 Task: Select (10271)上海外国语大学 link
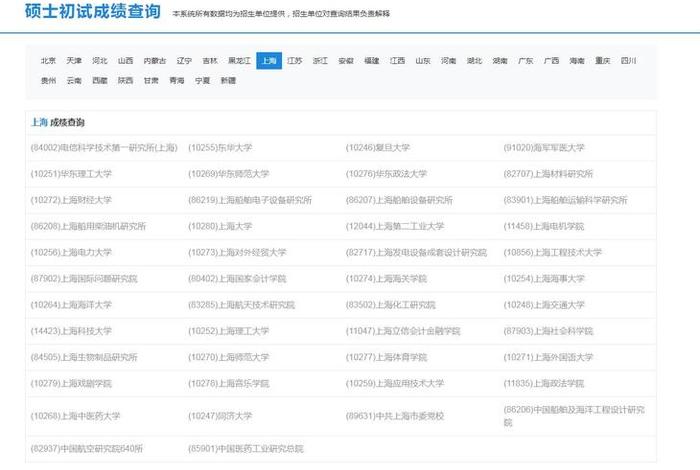pyautogui.click(x=548, y=358)
